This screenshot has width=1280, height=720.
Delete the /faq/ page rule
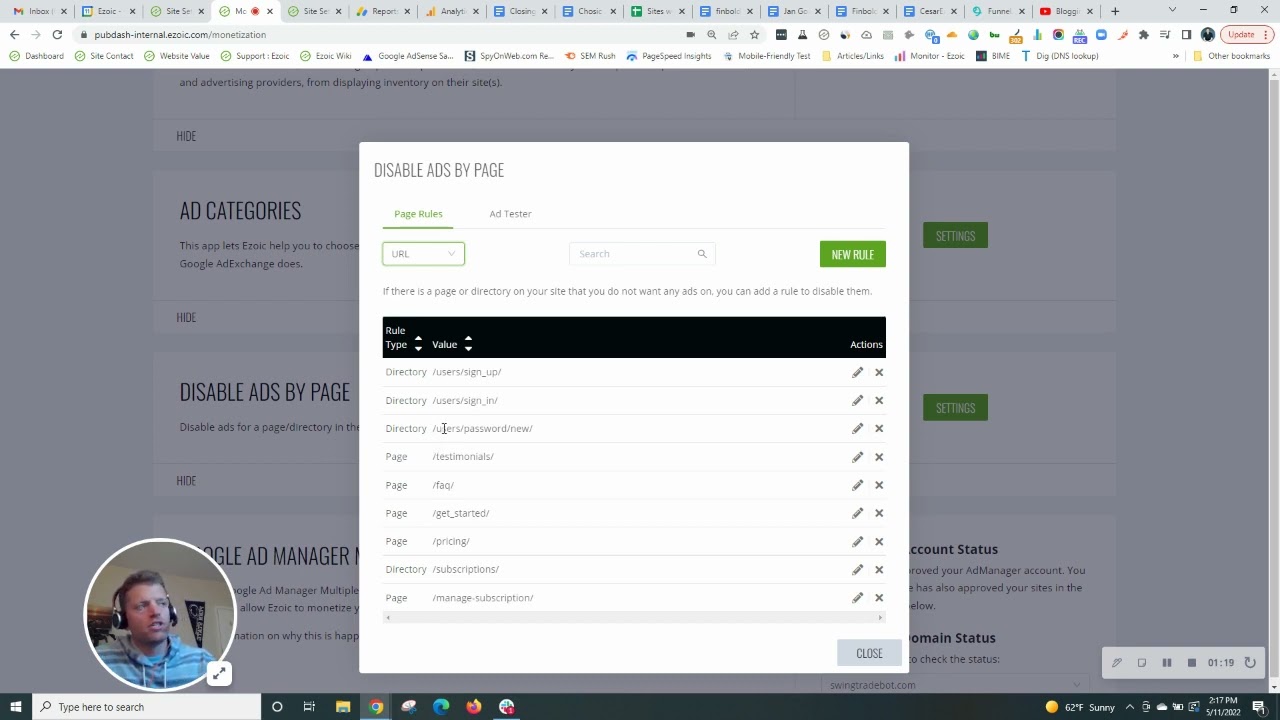coord(879,485)
